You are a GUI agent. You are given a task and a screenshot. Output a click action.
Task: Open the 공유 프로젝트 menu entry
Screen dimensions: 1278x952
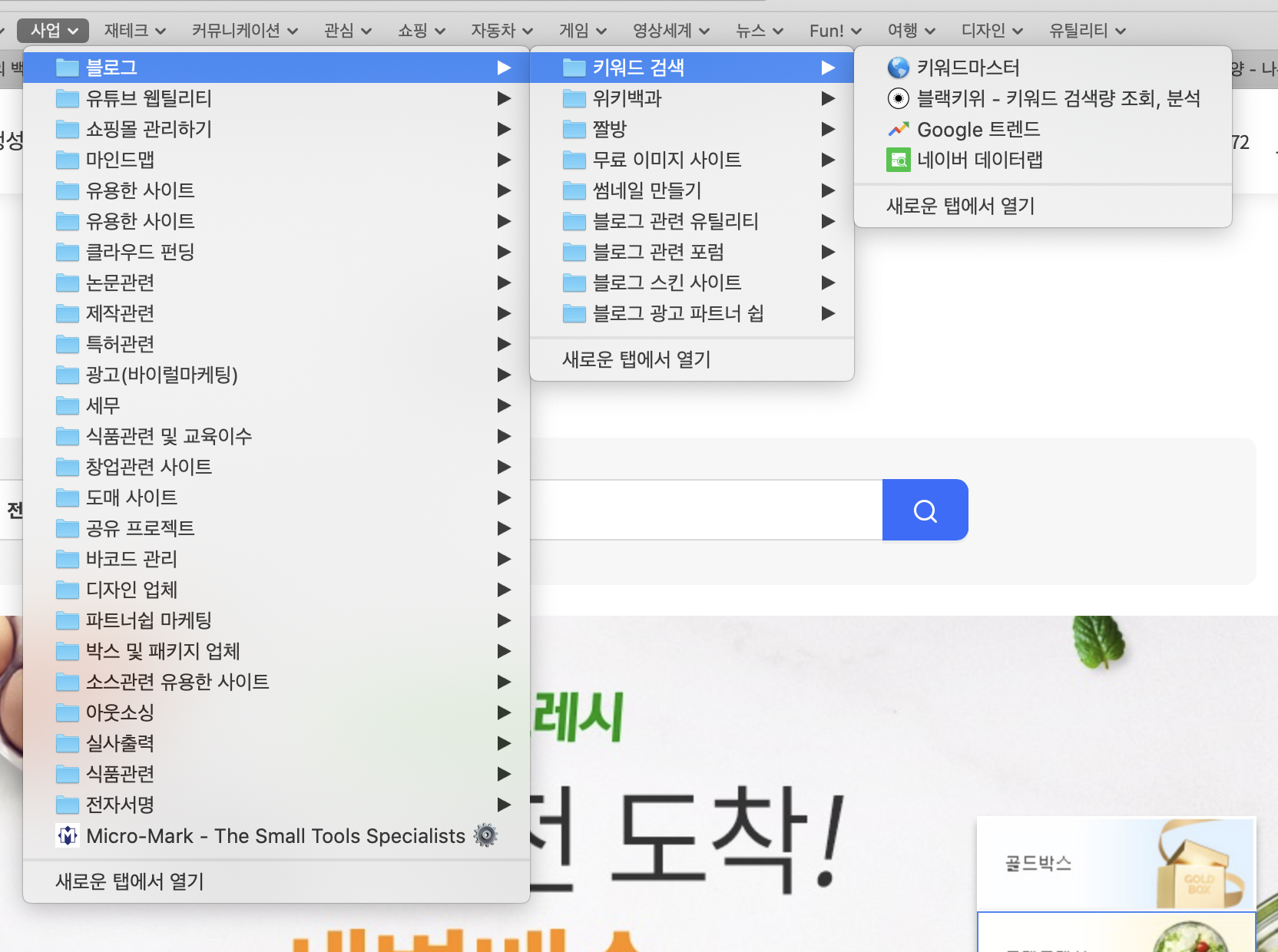coord(276,528)
